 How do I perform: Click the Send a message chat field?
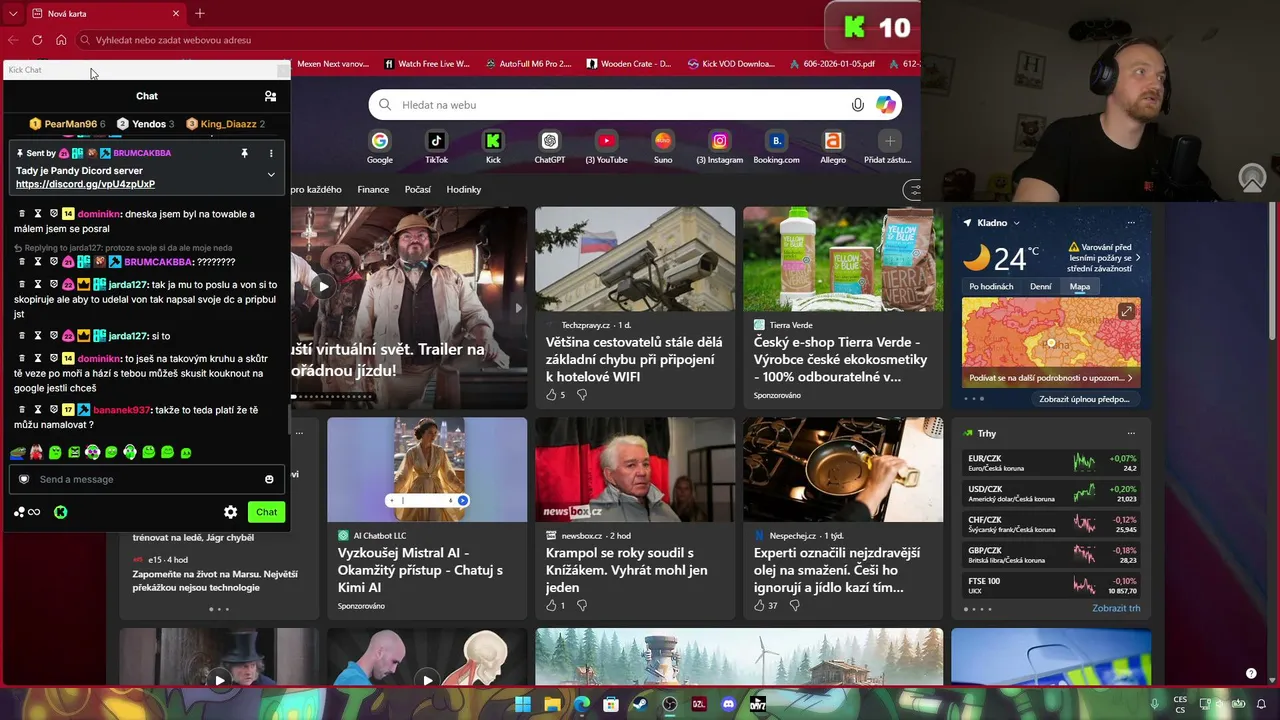(x=146, y=479)
